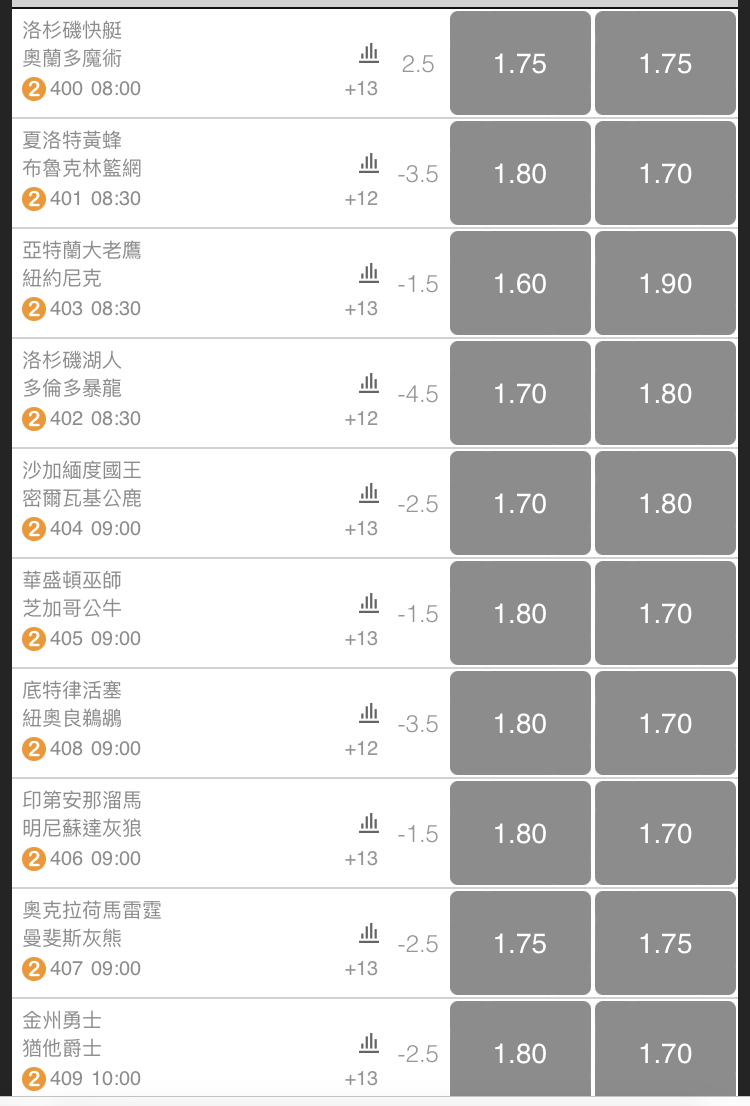Viewport: 750px width, 1106px height.
Task: Select 1.80 odds for 密爾瓦基公鹿
Action: pyautogui.click(x=665, y=504)
